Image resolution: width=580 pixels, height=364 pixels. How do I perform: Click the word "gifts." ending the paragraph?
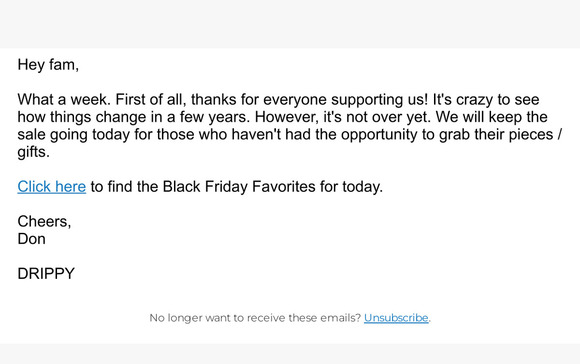34,152
